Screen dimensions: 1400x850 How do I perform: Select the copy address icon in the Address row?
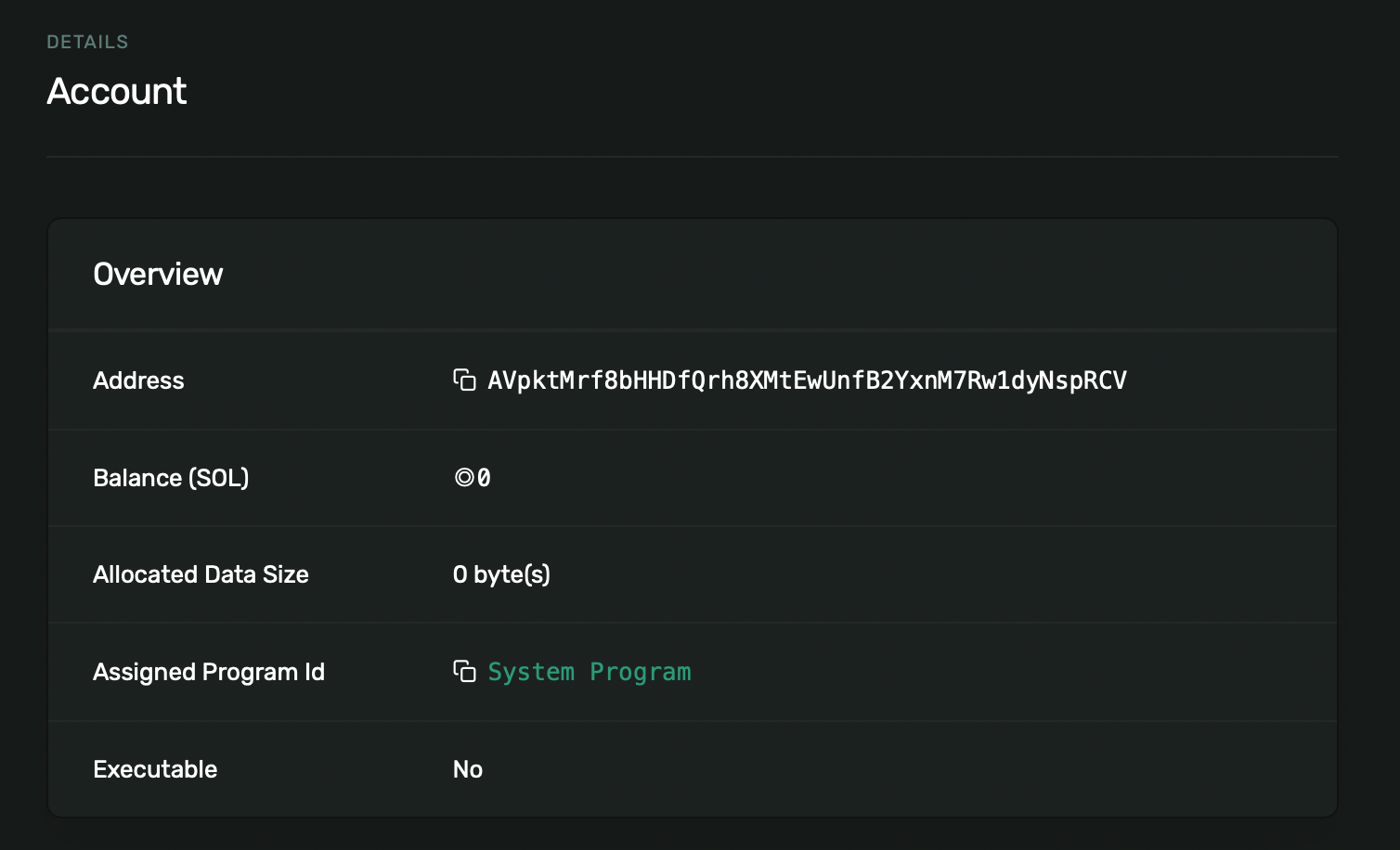(464, 380)
